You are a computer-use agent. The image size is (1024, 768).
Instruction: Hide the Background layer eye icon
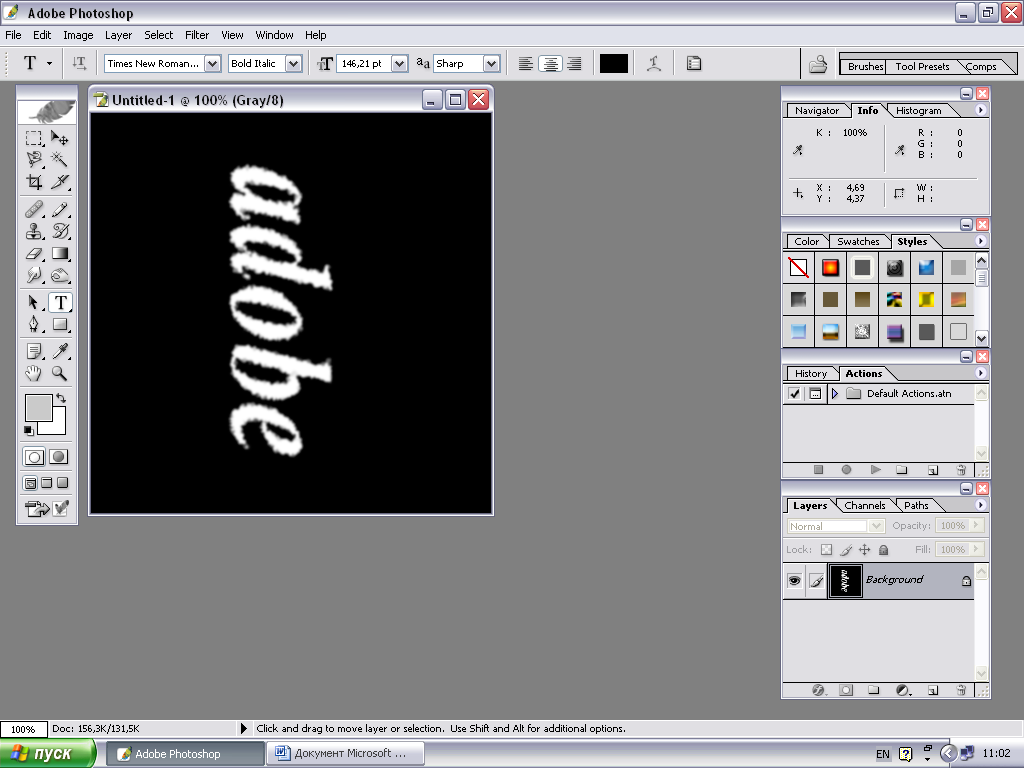[794, 580]
